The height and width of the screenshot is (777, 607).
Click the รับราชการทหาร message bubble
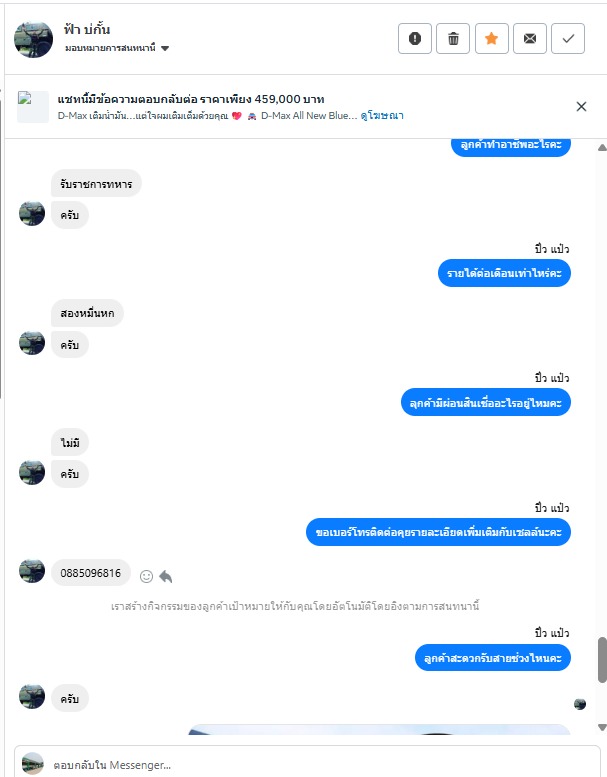click(96, 184)
